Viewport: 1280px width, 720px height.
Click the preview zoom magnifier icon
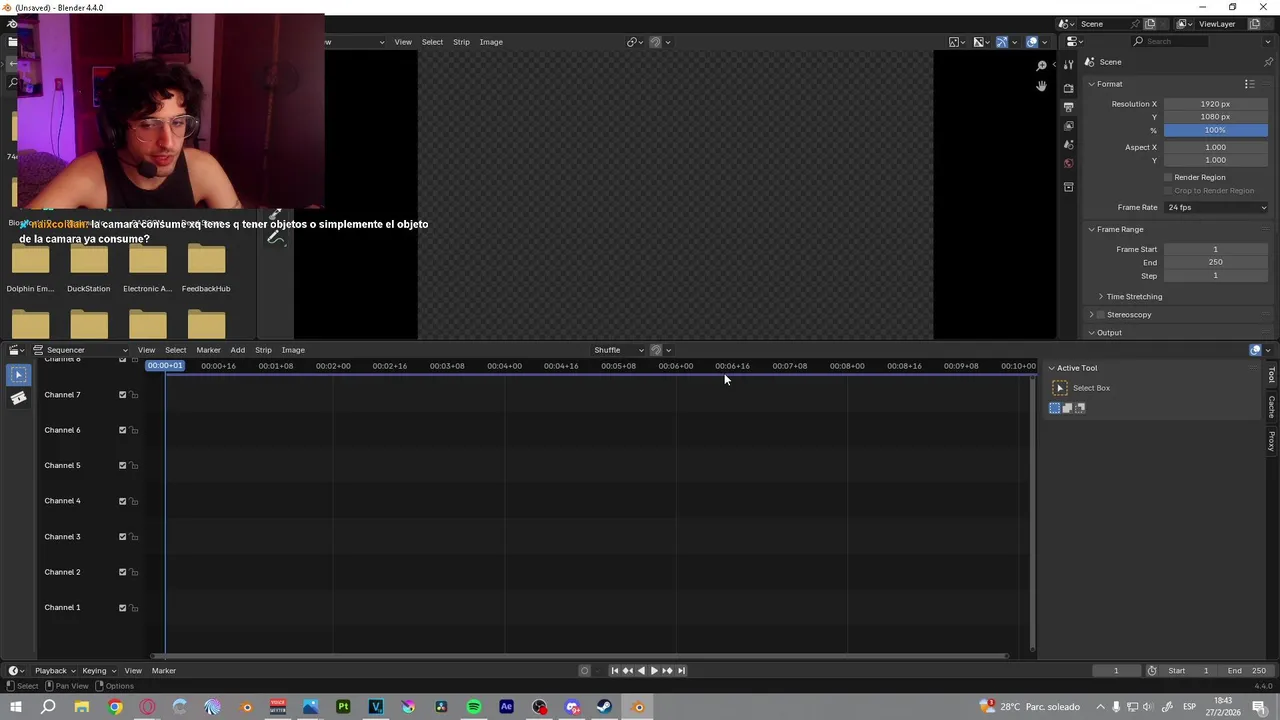coord(1041,66)
